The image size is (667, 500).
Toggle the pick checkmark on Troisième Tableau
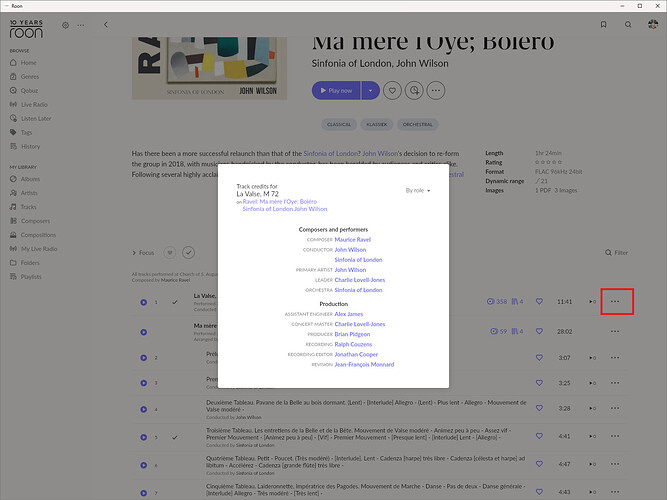tap(174, 437)
